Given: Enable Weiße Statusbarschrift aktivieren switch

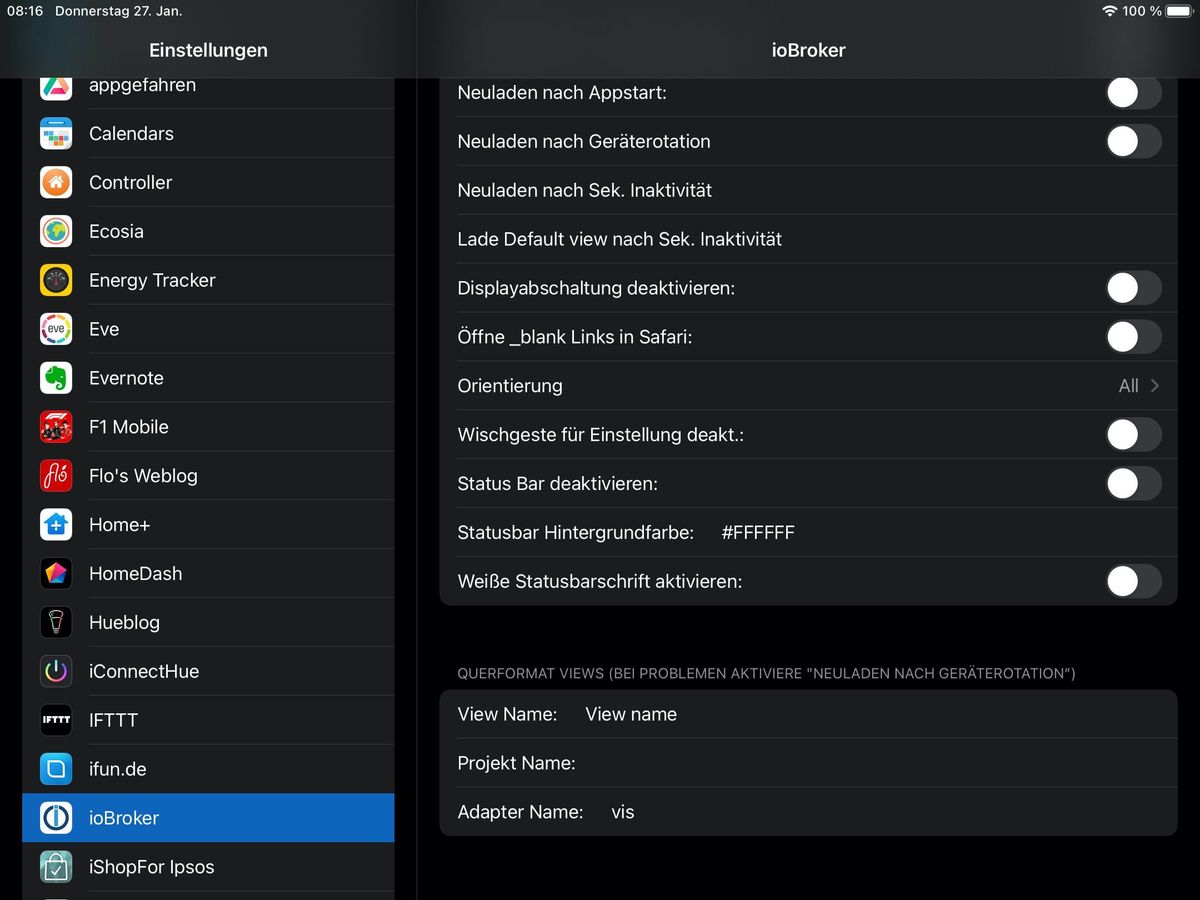Looking at the screenshot, I should [x=1133, y=581].
